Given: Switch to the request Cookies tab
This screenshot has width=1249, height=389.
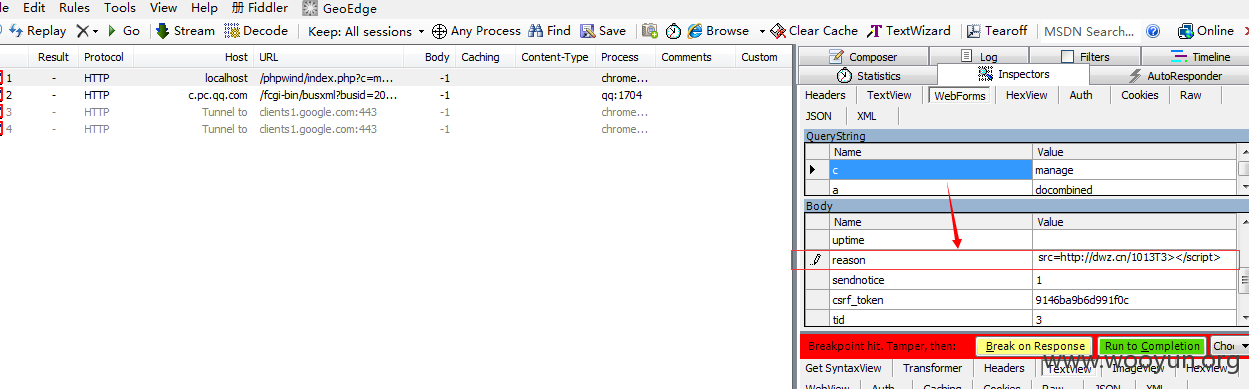Looking at the screenshot, I should (1140, 95).
